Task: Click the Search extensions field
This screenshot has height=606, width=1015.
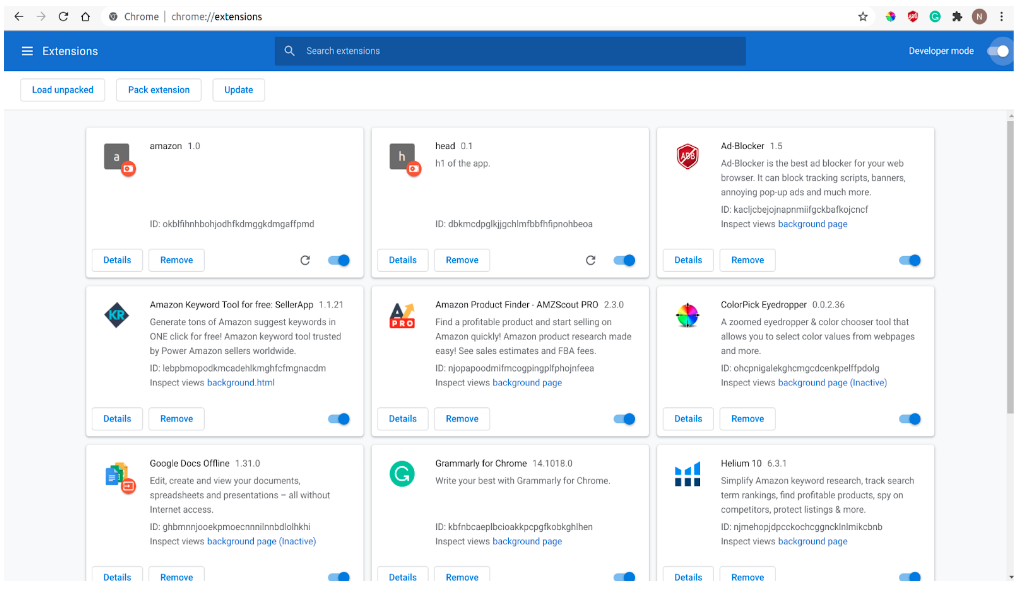Action: pos(510,51)
